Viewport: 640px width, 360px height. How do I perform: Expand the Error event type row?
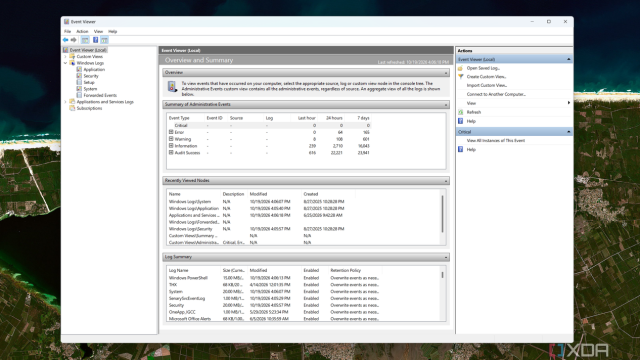(171, 132)
